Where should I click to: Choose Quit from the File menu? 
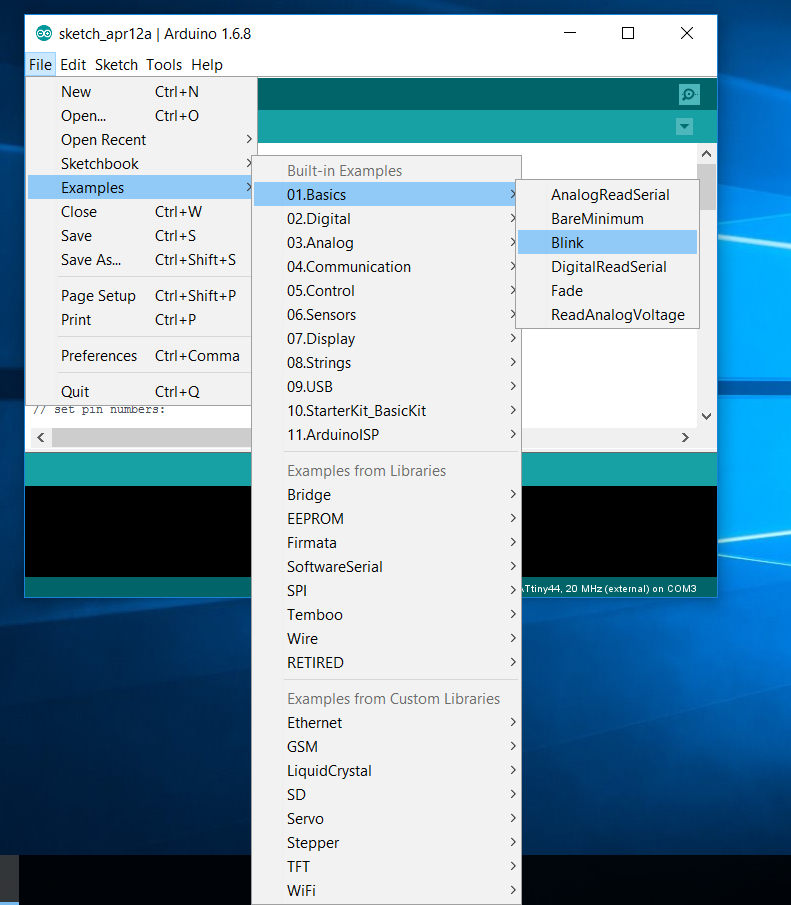coord(139,392)
